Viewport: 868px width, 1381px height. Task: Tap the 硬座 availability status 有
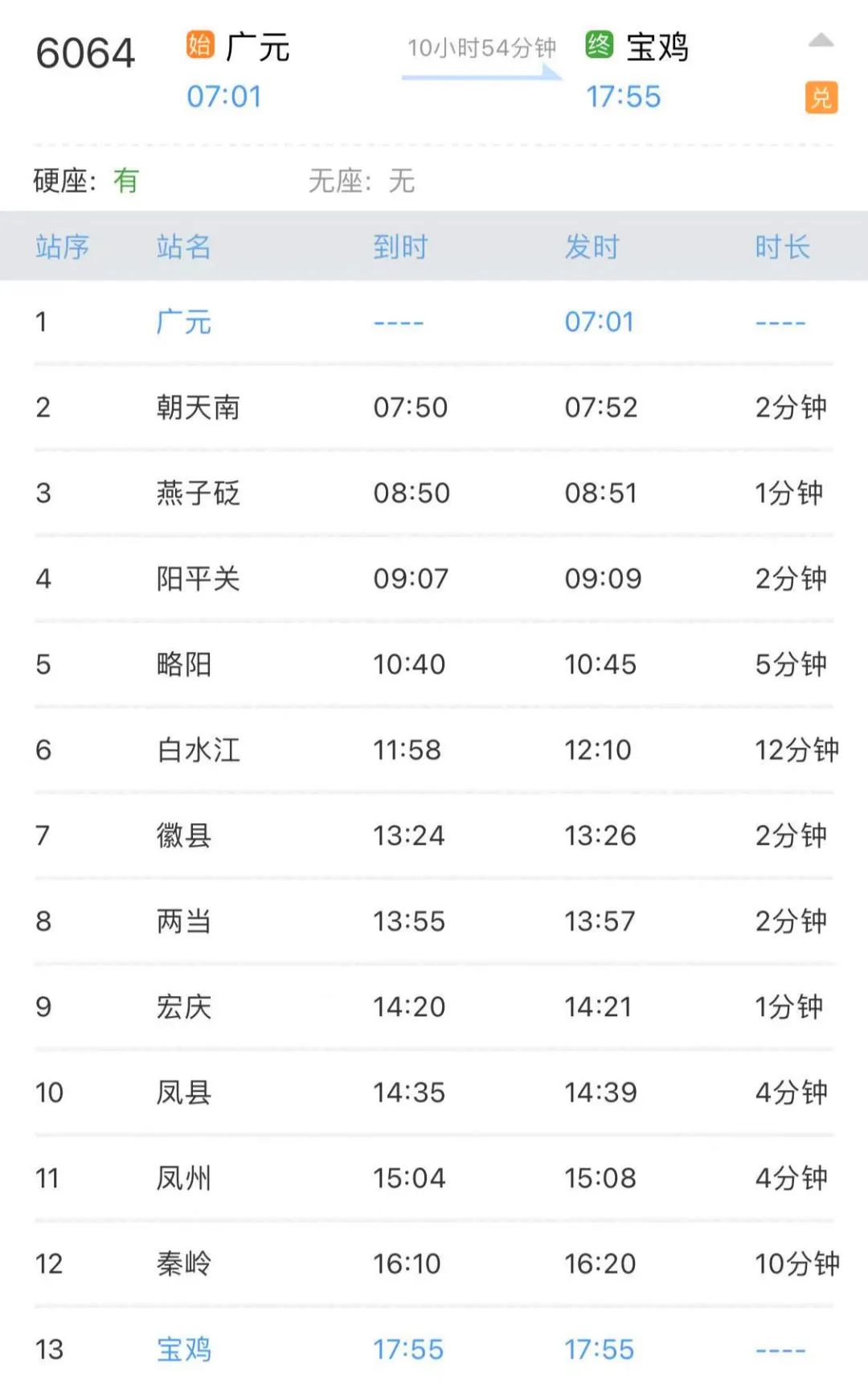[x=126, y=181]
